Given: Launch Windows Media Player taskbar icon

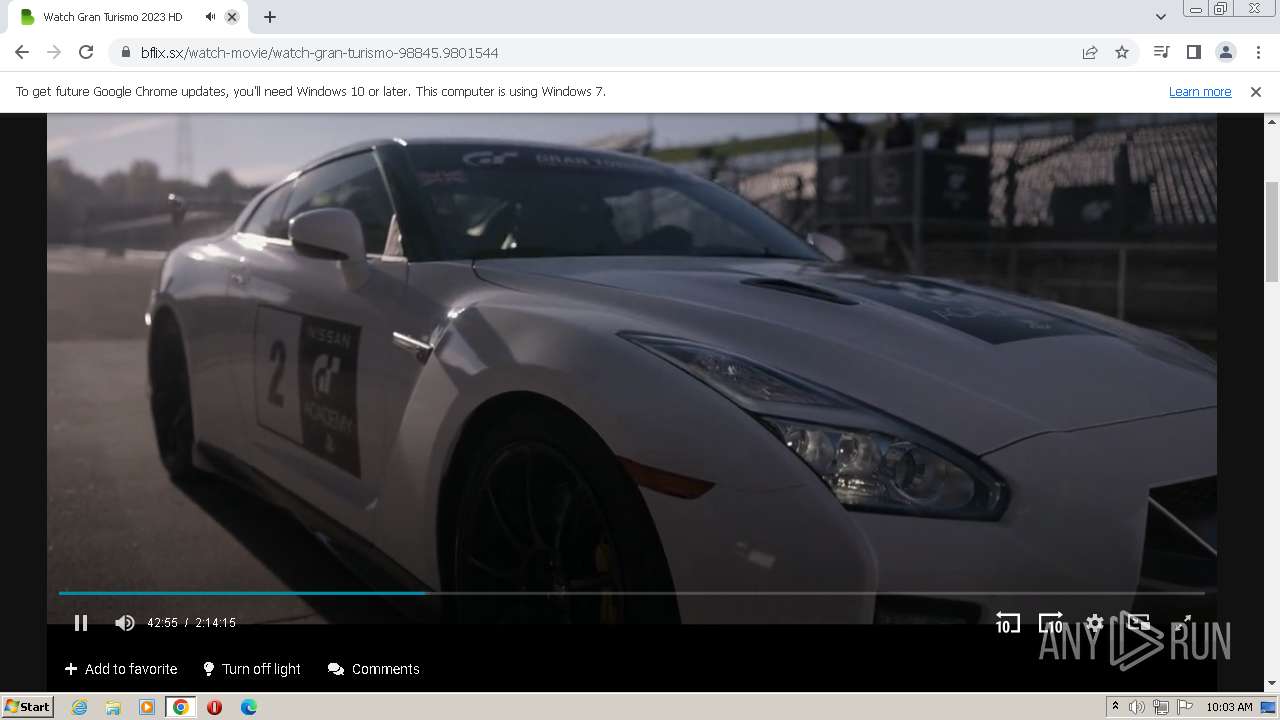Looking at the screenshot, I should (147, 707).
